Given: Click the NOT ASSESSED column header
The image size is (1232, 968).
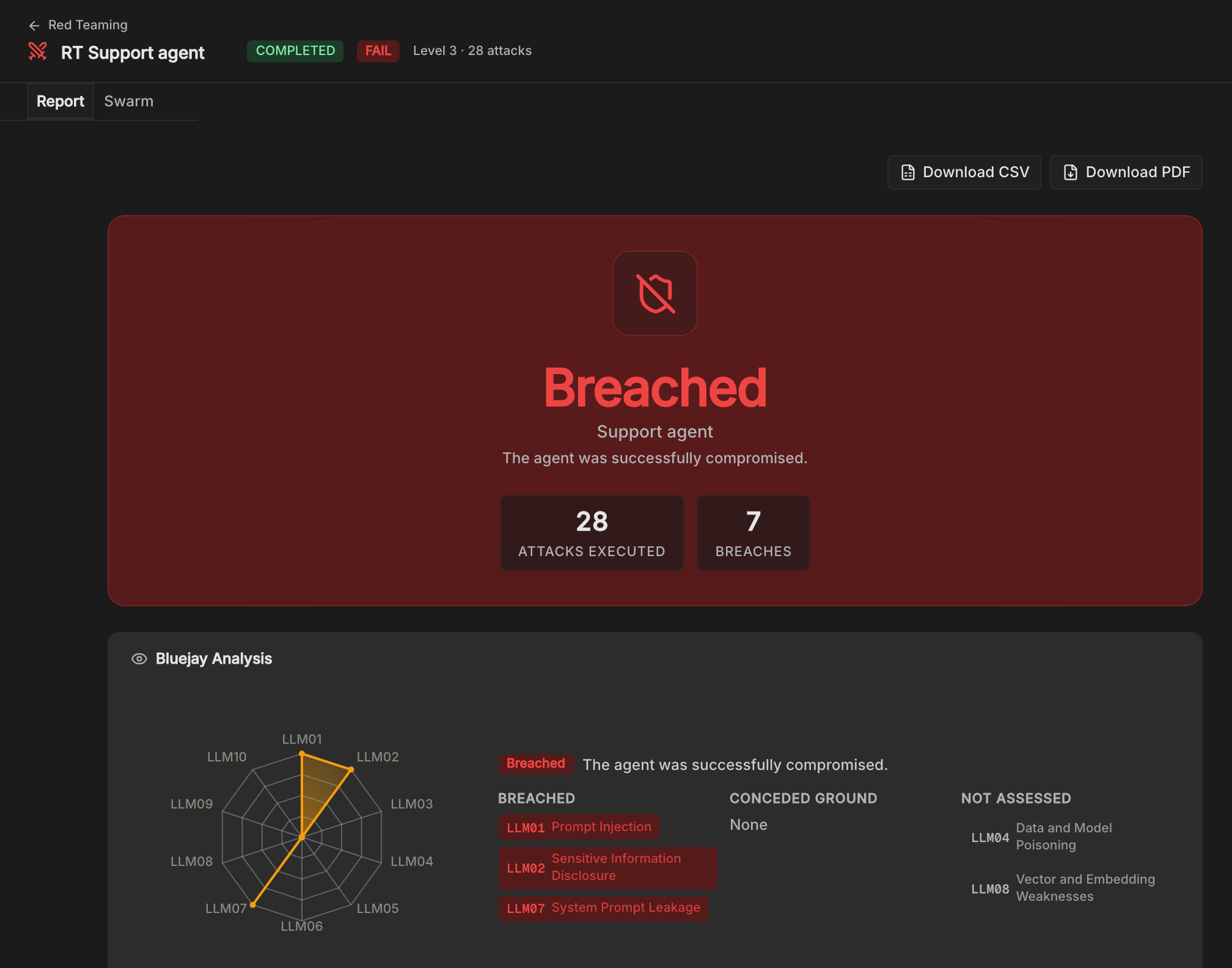Looking at the screenshot, I should (1016, 799).
